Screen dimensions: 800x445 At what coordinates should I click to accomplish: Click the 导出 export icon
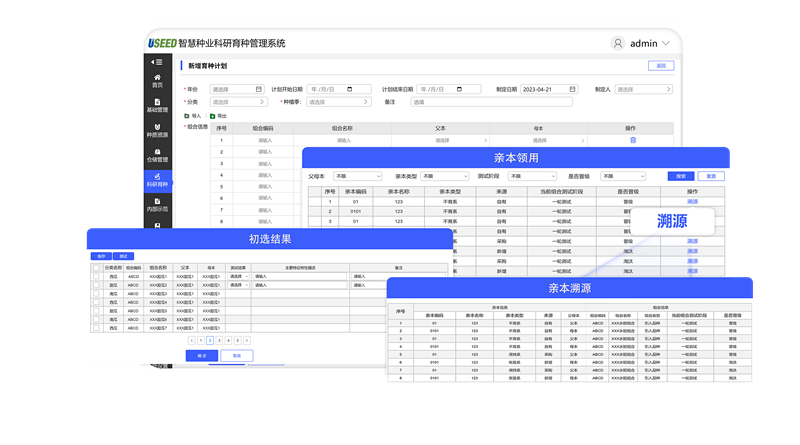coord(212,116)
